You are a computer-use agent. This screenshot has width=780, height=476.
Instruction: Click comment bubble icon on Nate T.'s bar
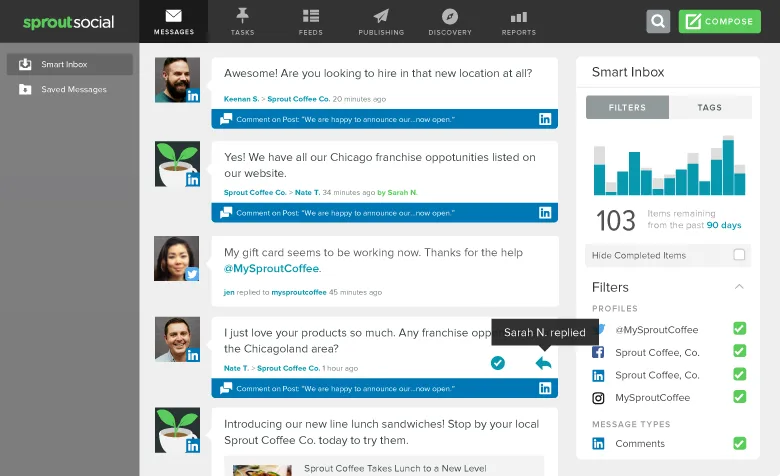(226, 388)
